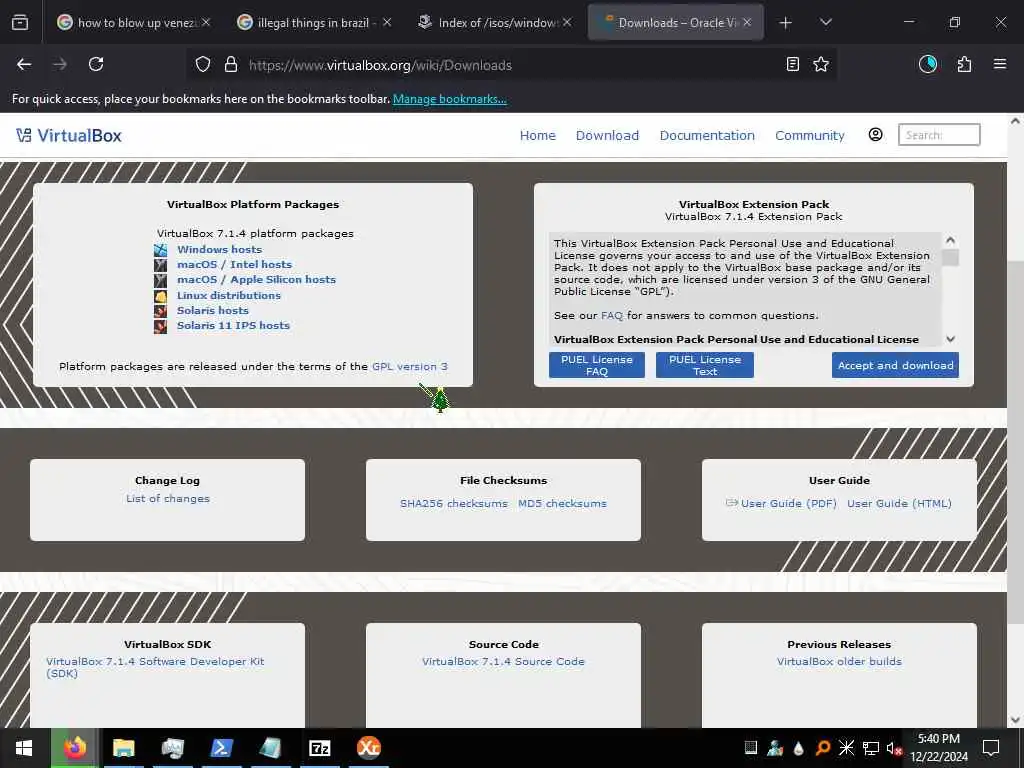This screenshot has width=1024, height=768.
Task: Close the 'Index of /isos/windows' tab
Action: click(567, 22)
